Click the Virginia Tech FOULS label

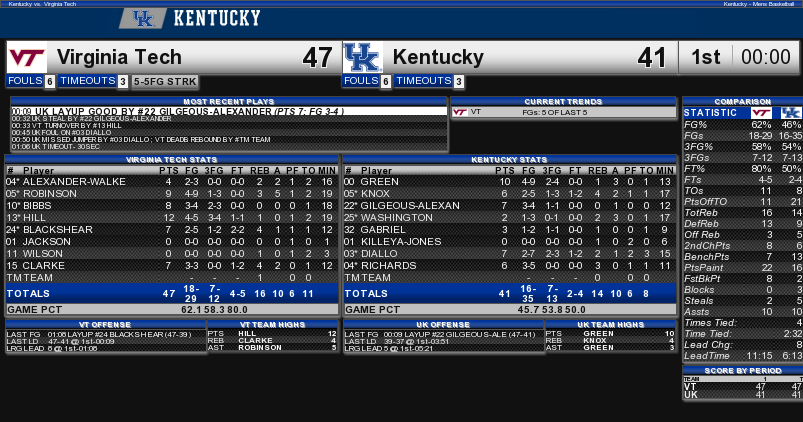(x=25, y=81)
